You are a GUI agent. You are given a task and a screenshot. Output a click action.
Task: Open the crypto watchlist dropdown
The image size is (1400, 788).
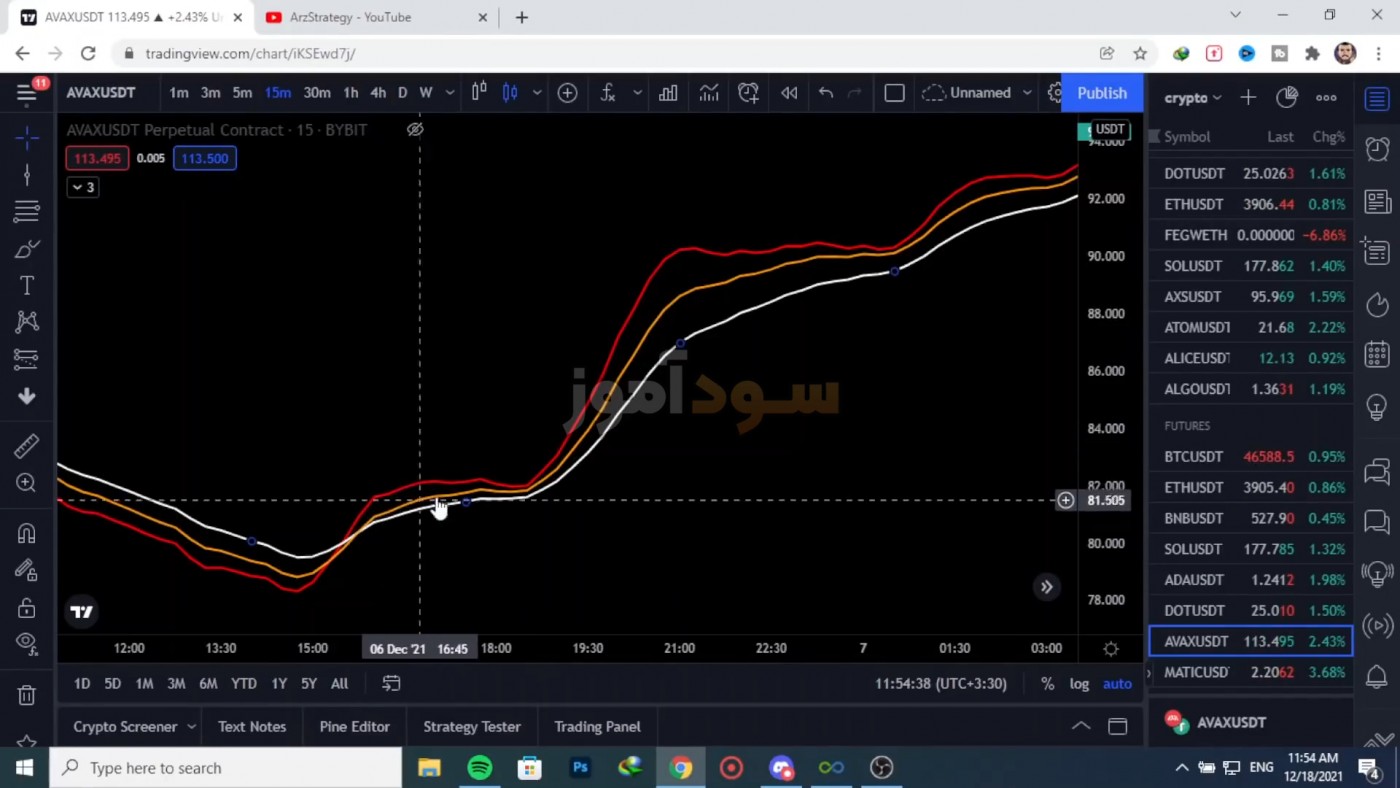1193,98
